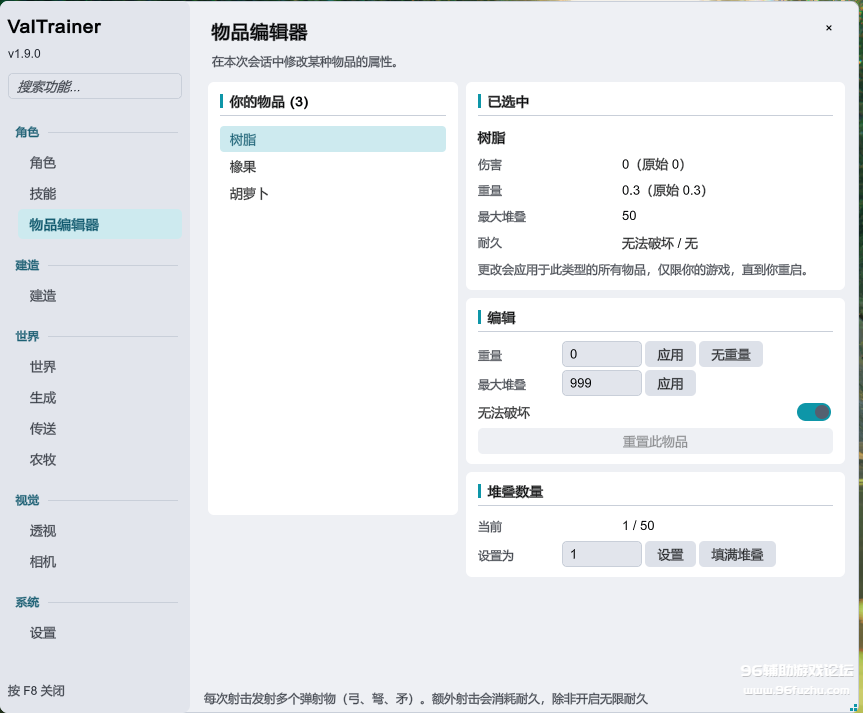
Task: Close the 物品编辑器 panel with ×
Action: pyautogui.click(x=828, y=28)
